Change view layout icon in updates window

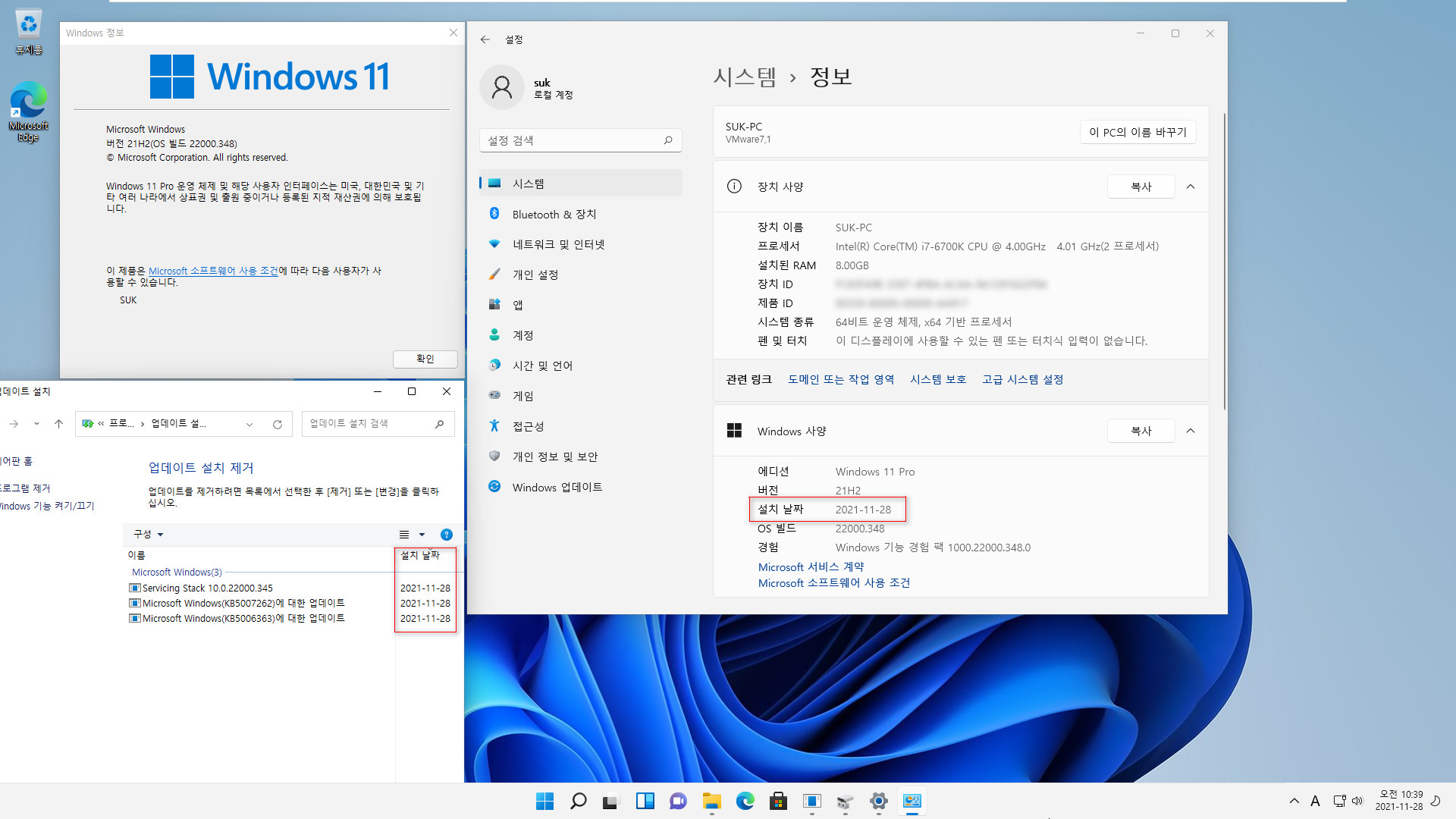point(404,535)
